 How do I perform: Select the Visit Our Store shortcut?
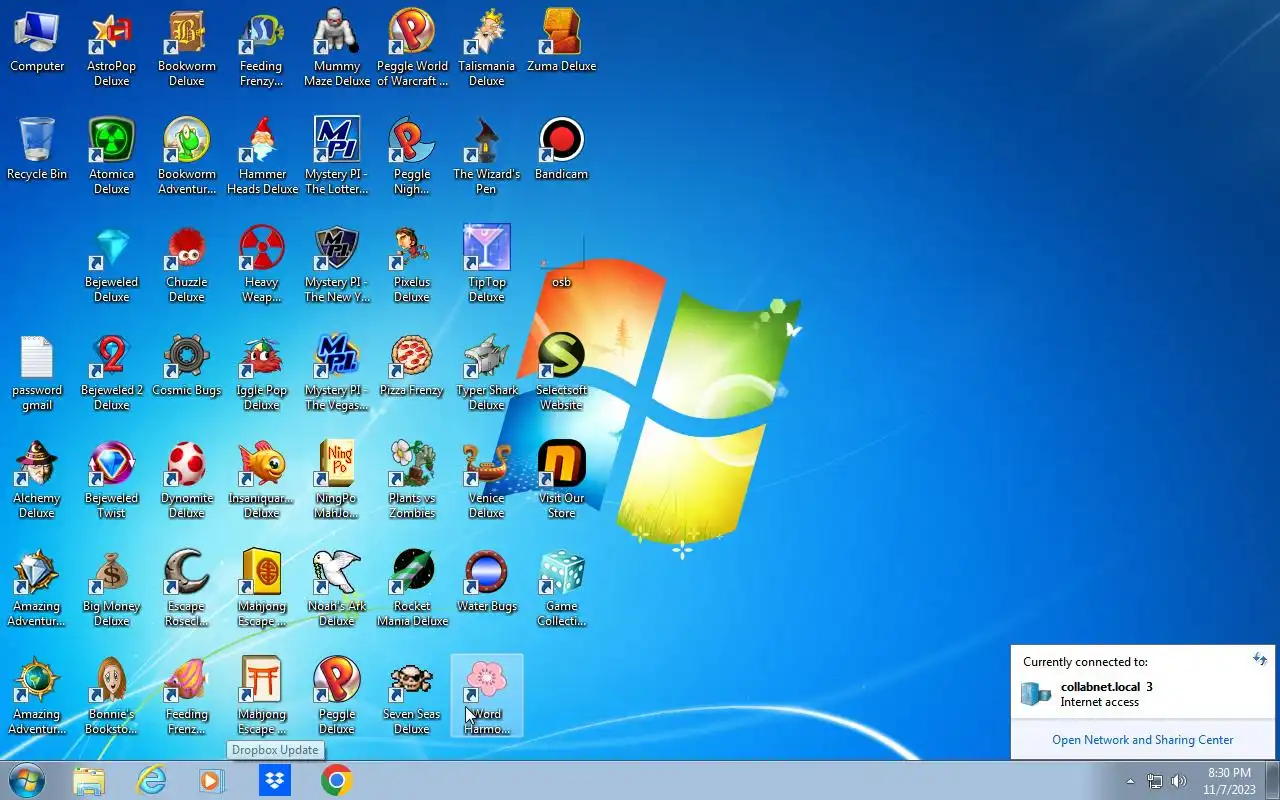(561, 480)
